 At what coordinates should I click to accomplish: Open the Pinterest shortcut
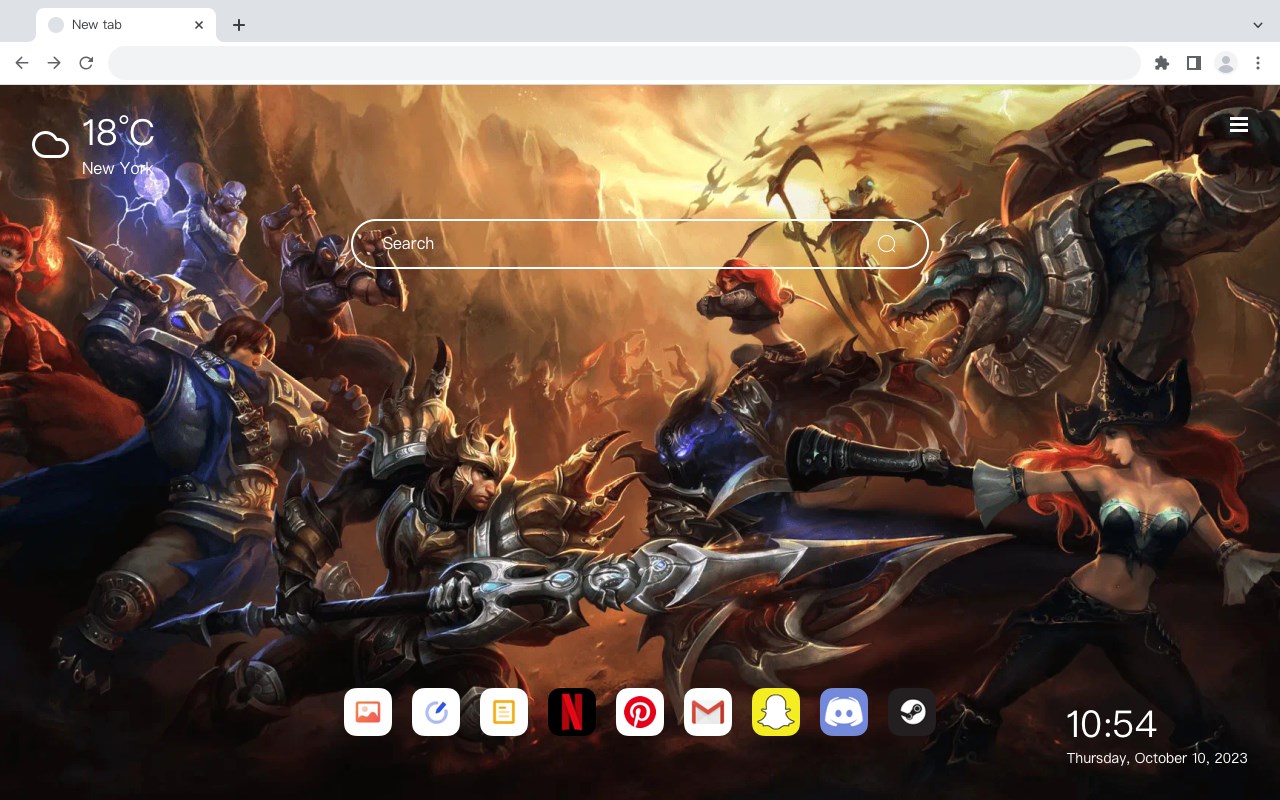pyautogui.click(x=640, y=712)
